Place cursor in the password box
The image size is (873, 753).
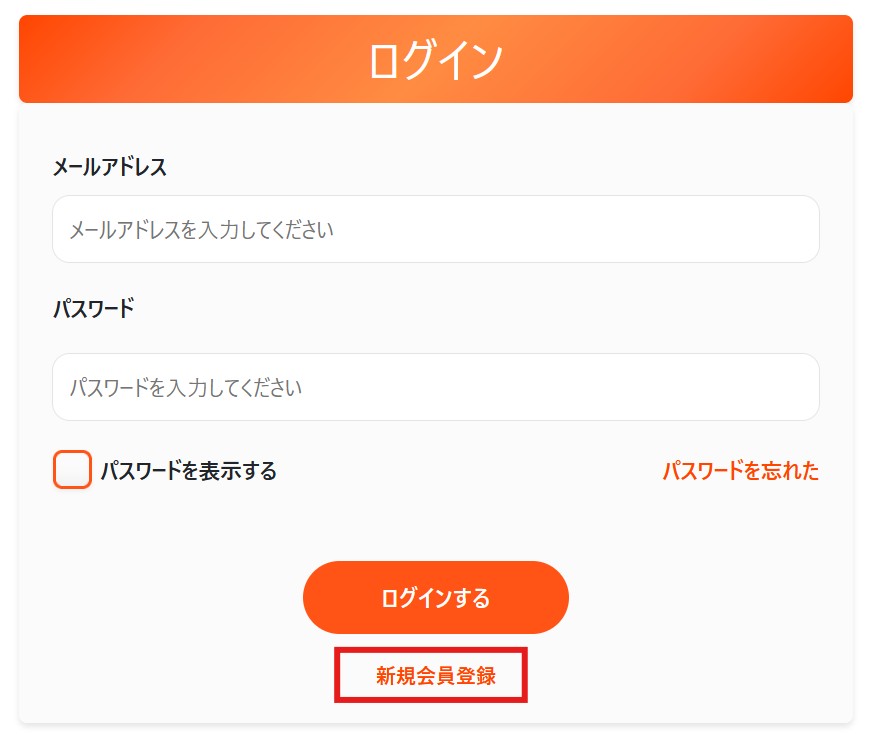(435, 387)
